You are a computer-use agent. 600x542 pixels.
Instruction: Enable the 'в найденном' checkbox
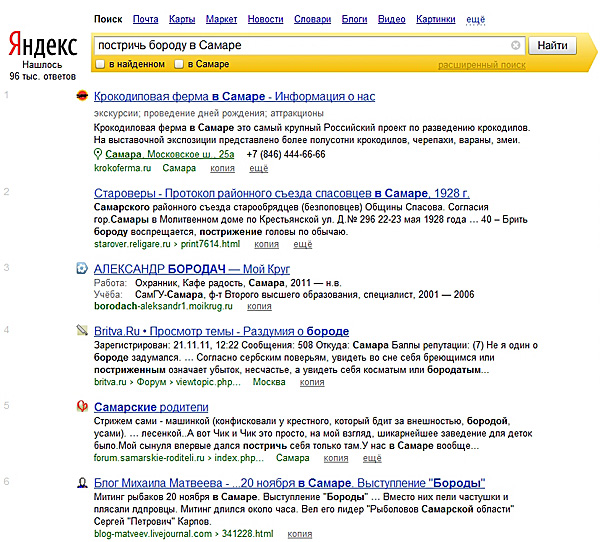point(100,65)
